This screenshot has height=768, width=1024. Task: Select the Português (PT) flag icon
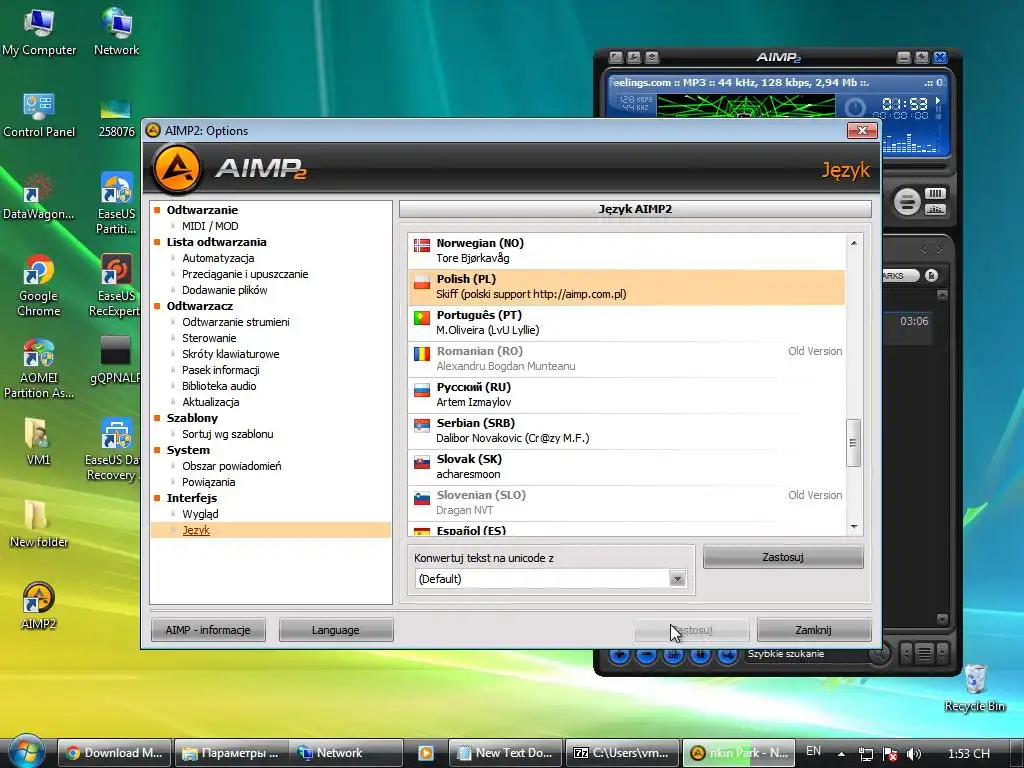(422, 318)
